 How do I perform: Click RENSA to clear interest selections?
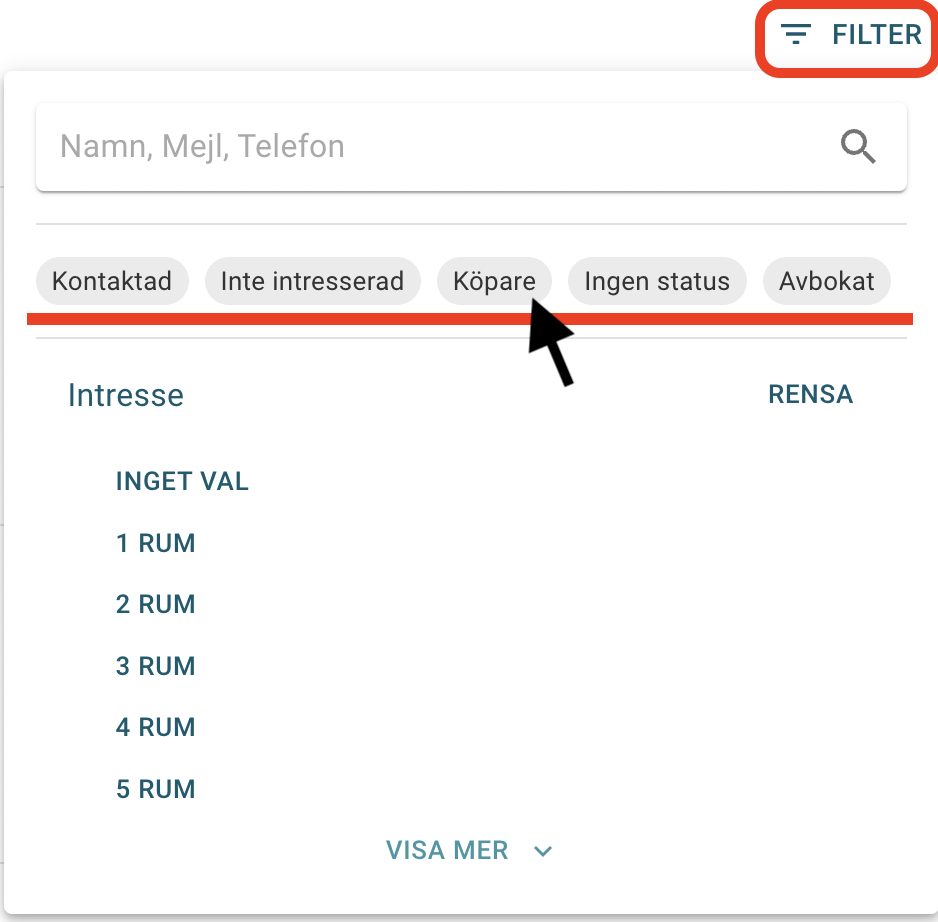810,394
